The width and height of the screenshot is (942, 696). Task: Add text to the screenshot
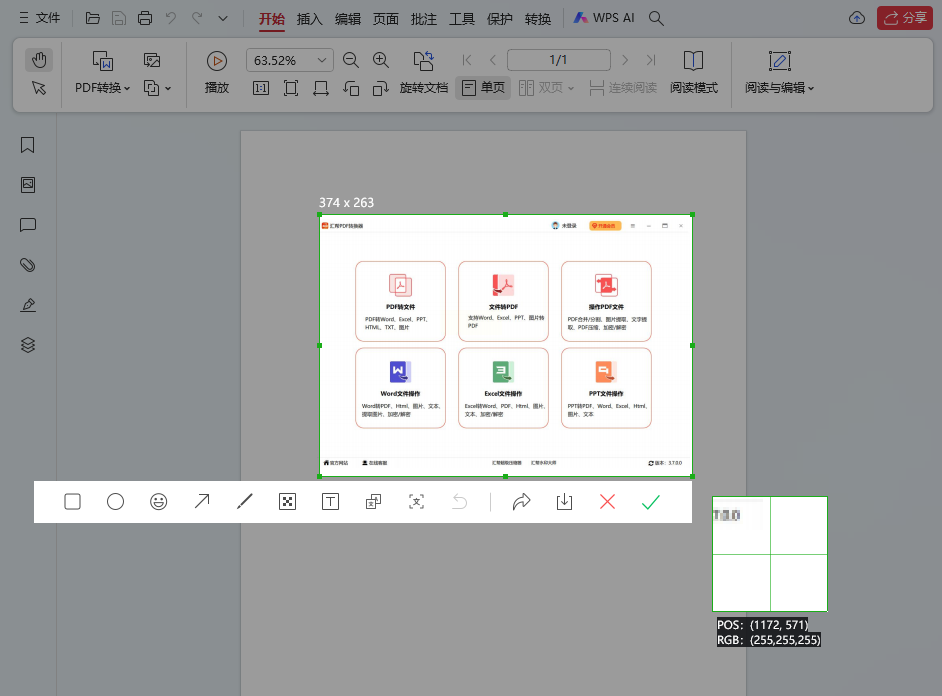[x=330, y=501]
